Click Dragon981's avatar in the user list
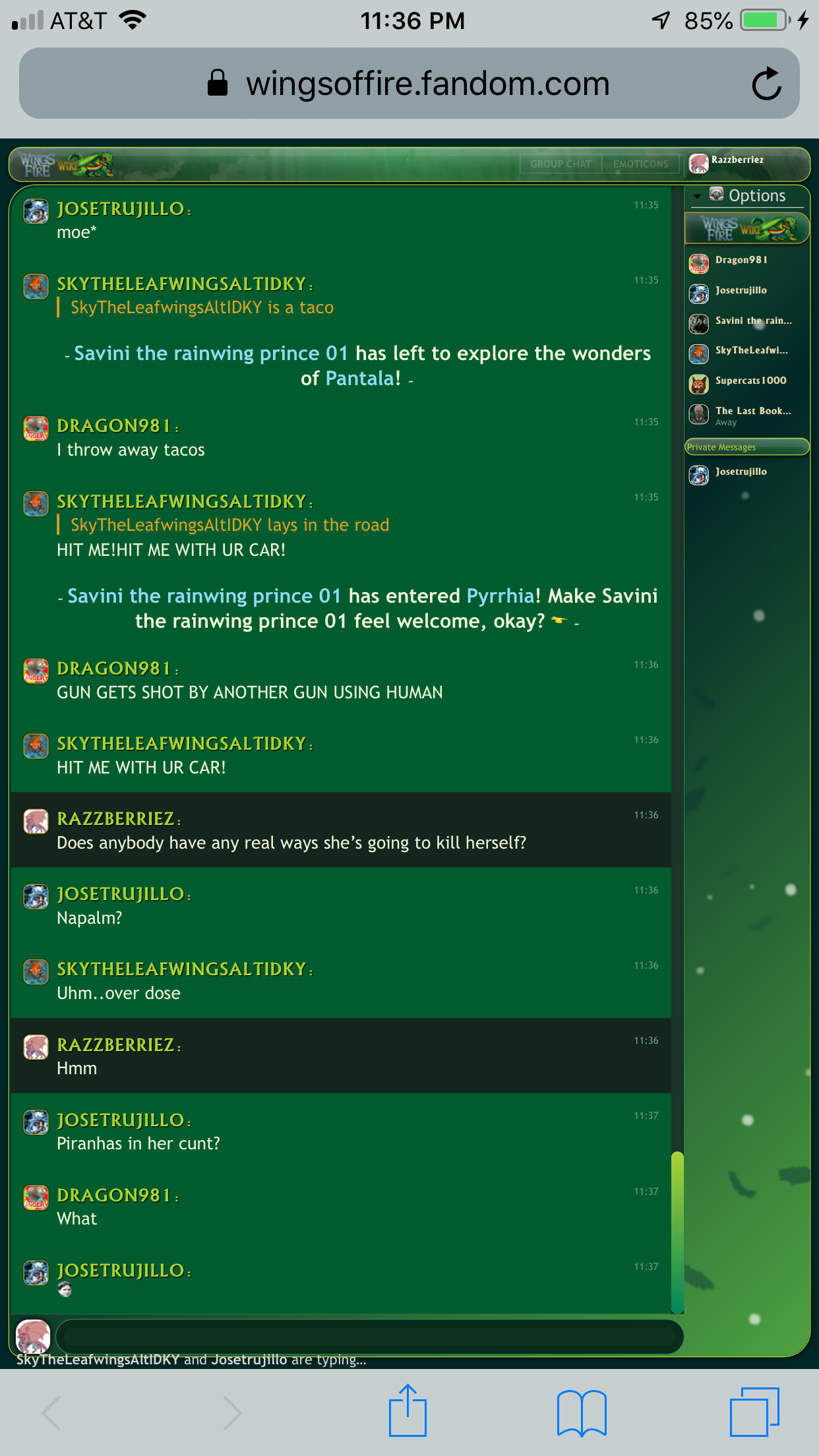This screenshot has height=1456, width=819. tap(699, 263)
